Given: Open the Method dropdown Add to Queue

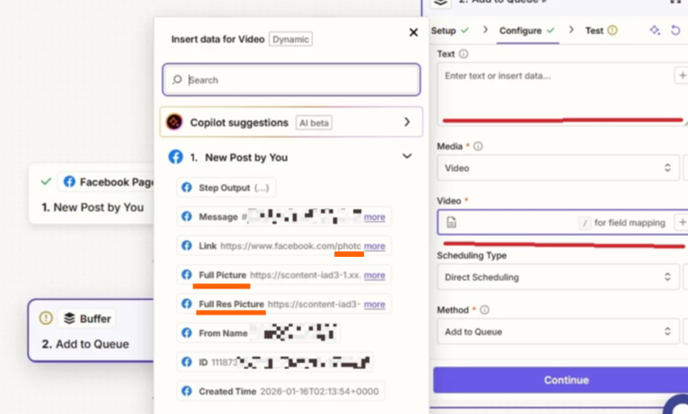Looking at the screenshot, I should pyautogui.click(x=558, y=331).
